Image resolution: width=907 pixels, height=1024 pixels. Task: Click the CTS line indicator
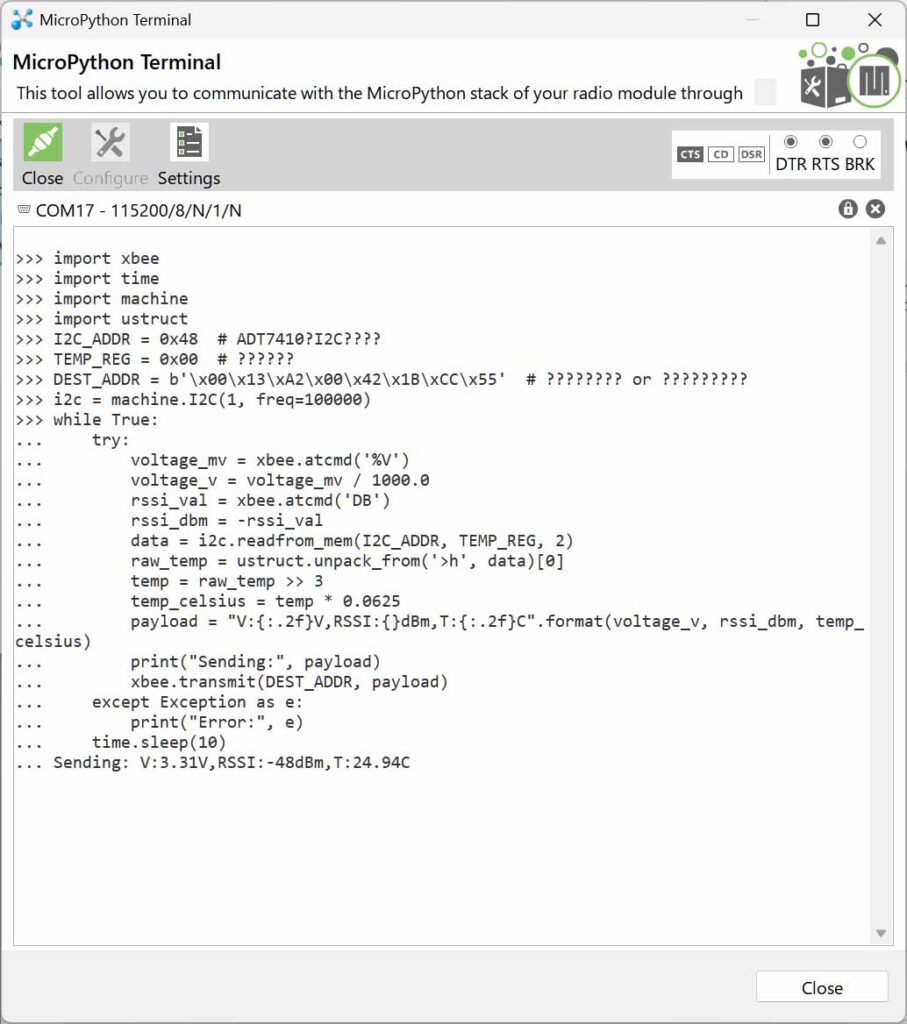690,154
